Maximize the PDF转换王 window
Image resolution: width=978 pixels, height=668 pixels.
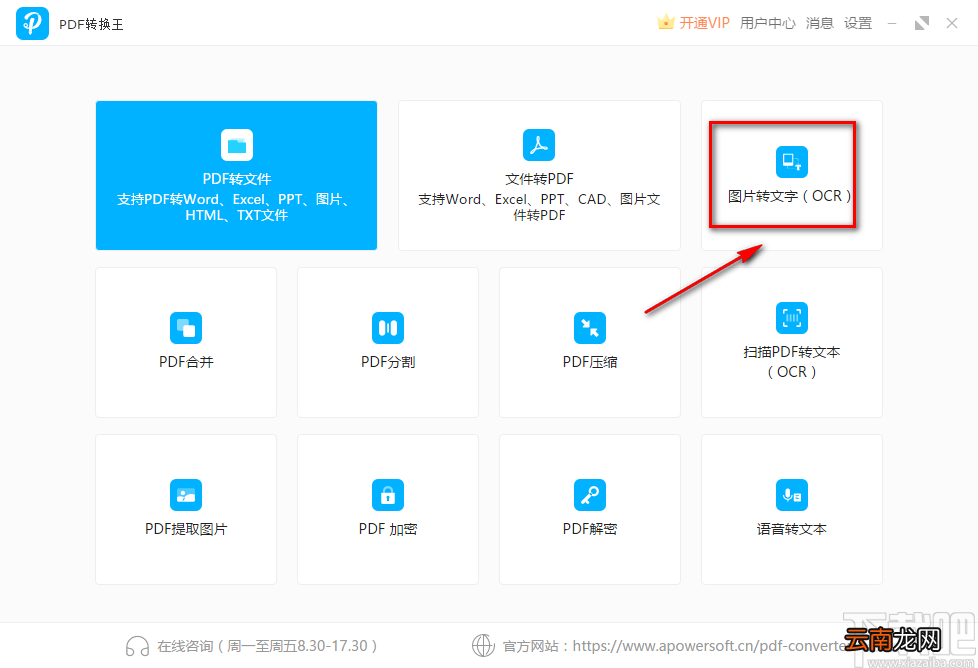[x=922, y=23]
